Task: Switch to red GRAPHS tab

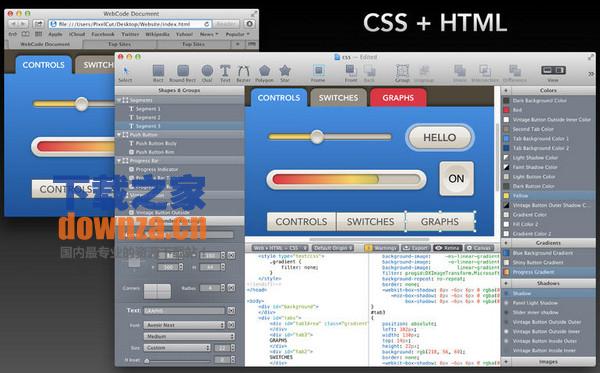Action: tap(398, 98)
